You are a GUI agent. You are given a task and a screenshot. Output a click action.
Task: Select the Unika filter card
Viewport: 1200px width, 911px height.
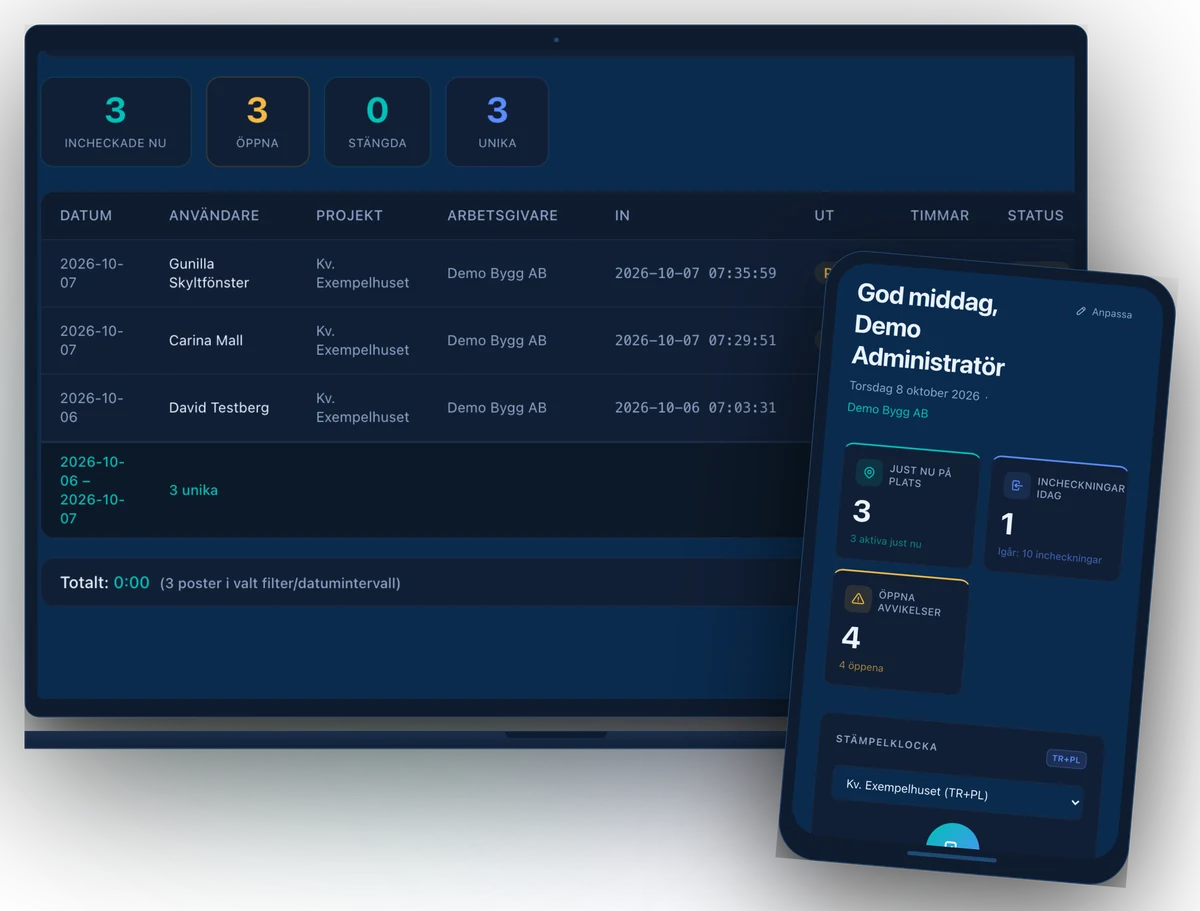[x=497, y=122]
